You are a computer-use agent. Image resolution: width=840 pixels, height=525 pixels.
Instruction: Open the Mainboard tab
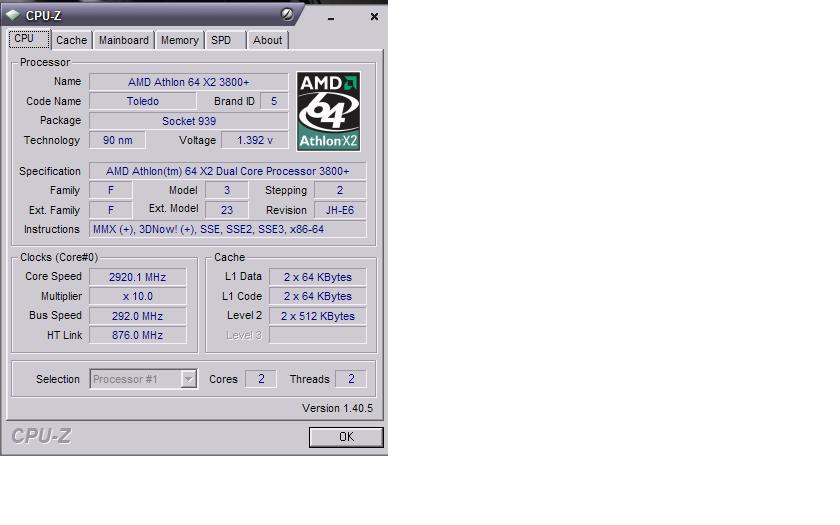coord(124,40)
